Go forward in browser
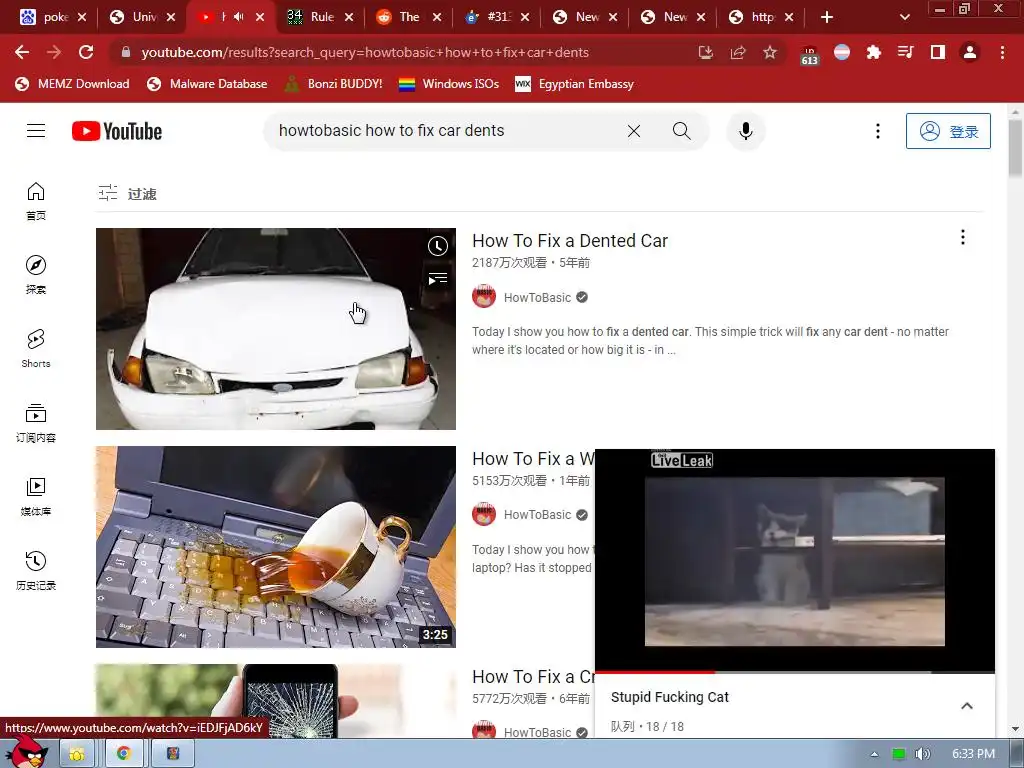This screenshot has height=768, width=1024. 54,52
